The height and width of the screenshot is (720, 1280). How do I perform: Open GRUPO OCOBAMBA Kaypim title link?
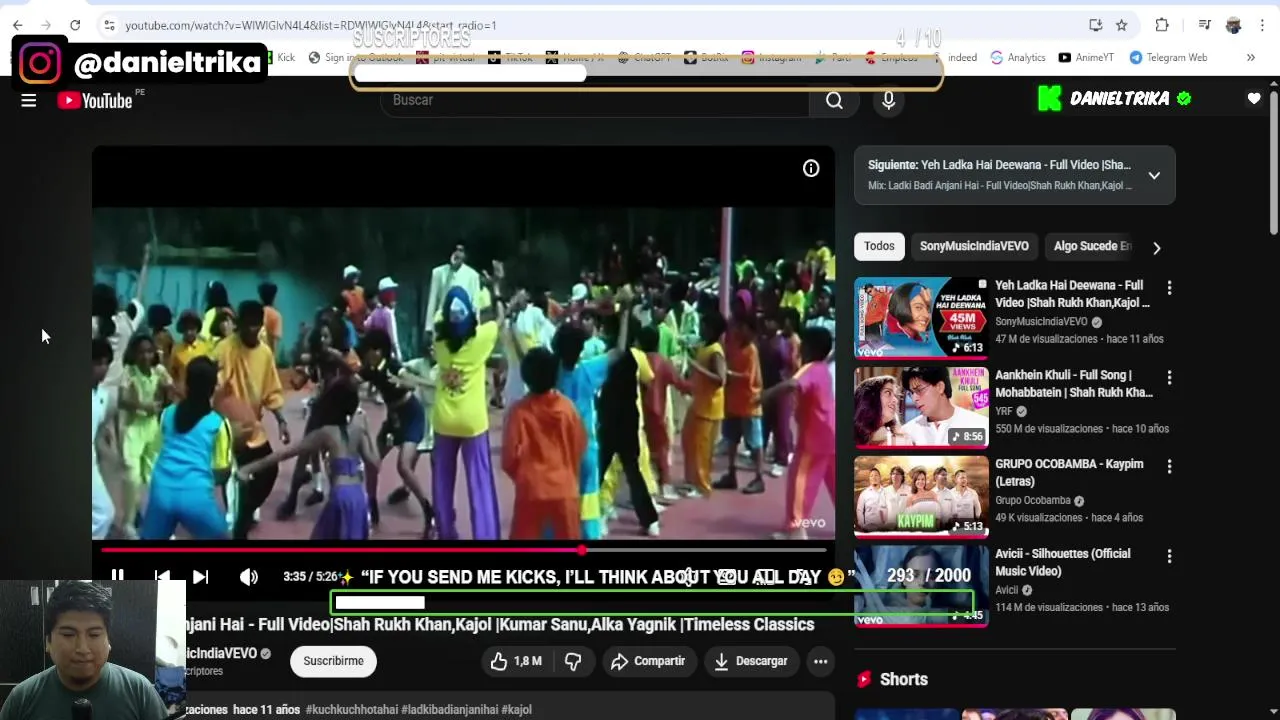(1069, 472)
